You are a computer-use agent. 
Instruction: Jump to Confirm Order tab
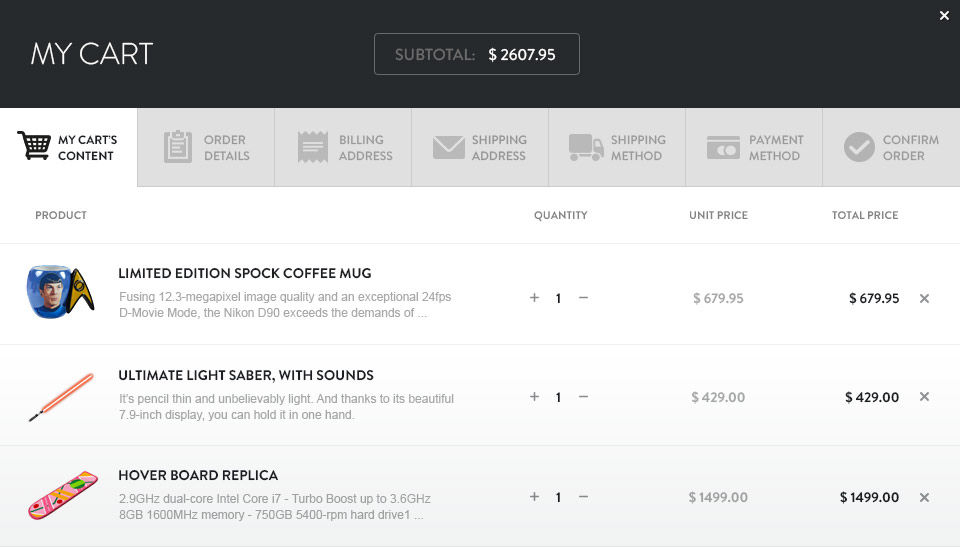pos(891,148)
